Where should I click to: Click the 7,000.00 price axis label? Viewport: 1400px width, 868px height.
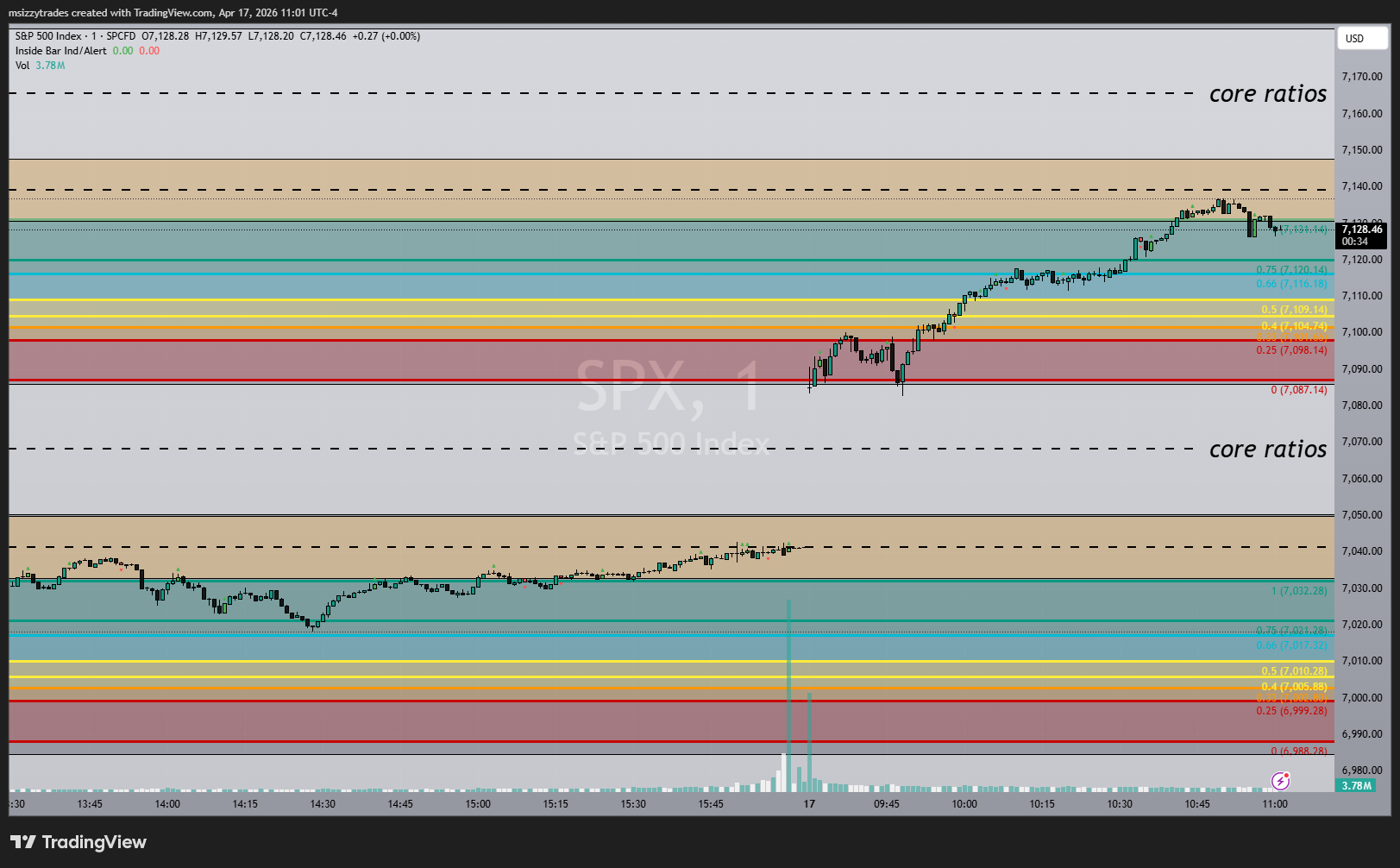click(x=1362, y=698)
